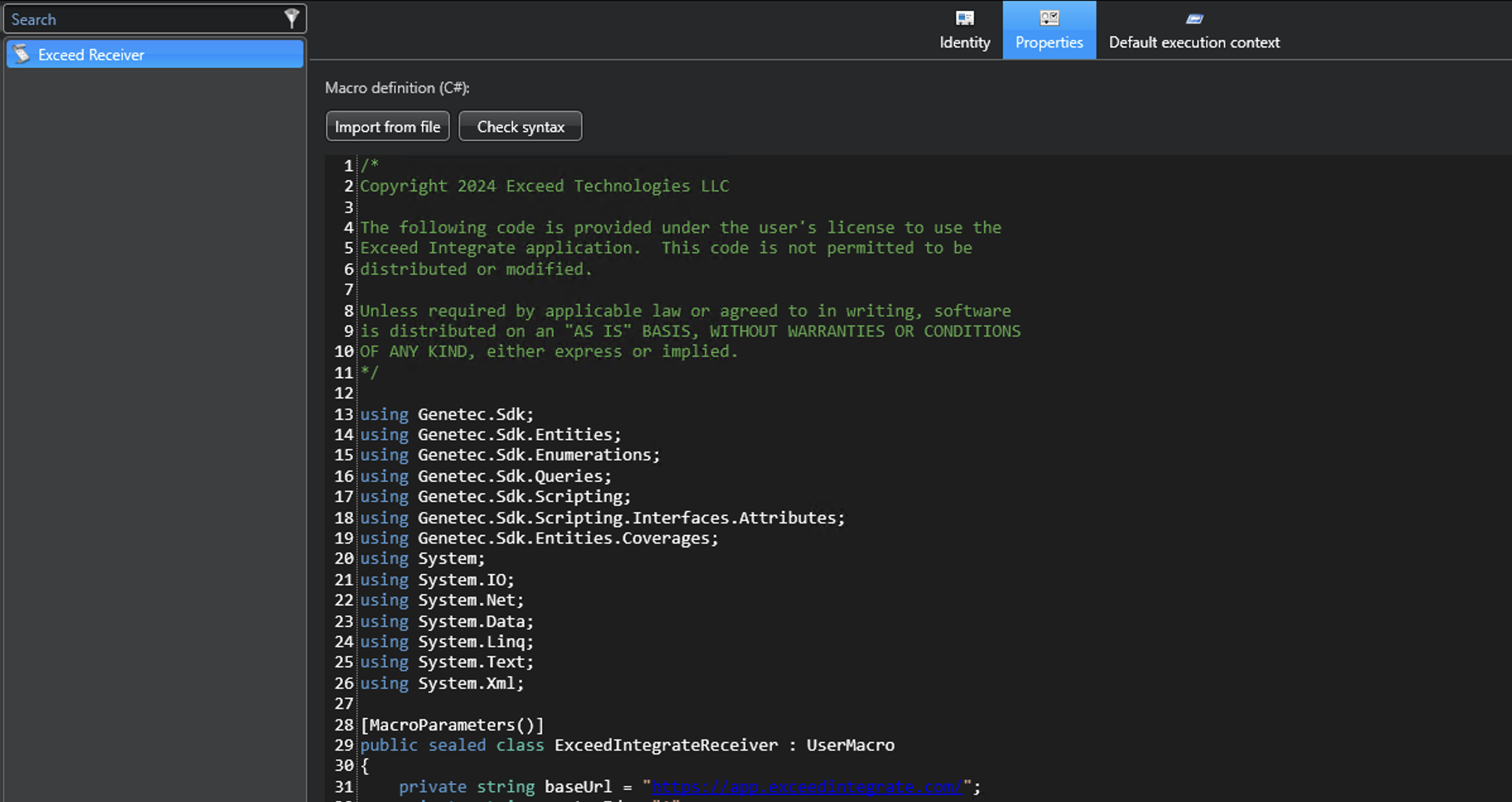Click the Identity card icon above the tabs

point(964,18)
